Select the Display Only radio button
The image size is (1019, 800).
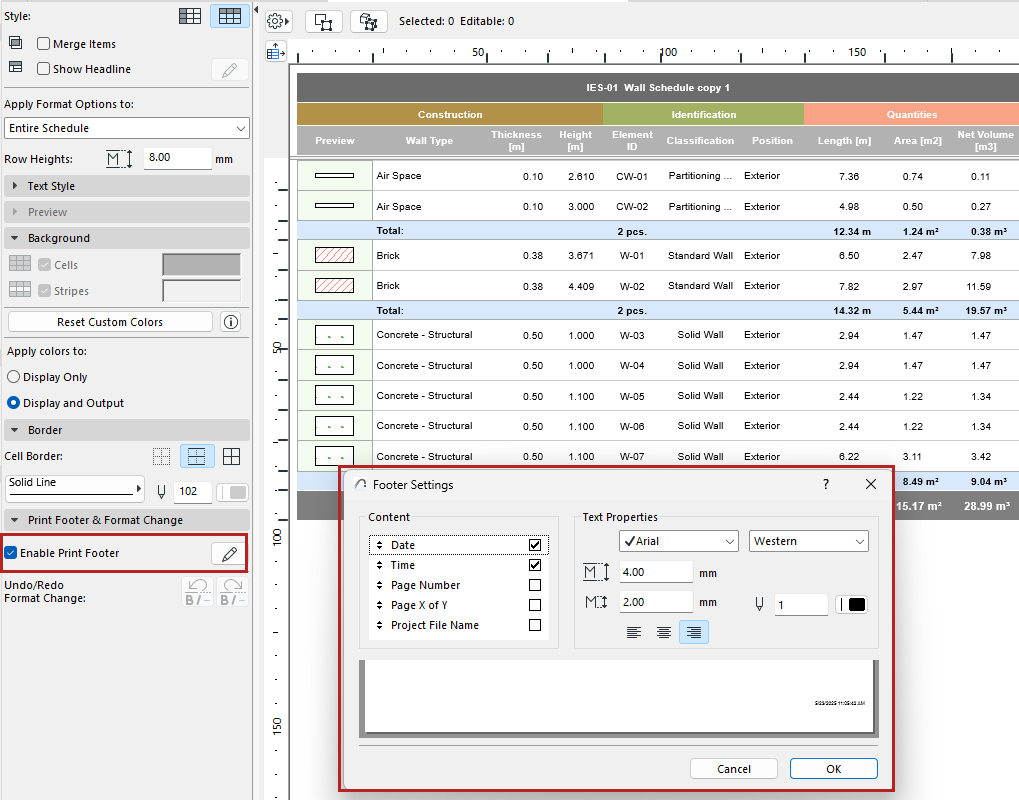[x=14, y=377]
